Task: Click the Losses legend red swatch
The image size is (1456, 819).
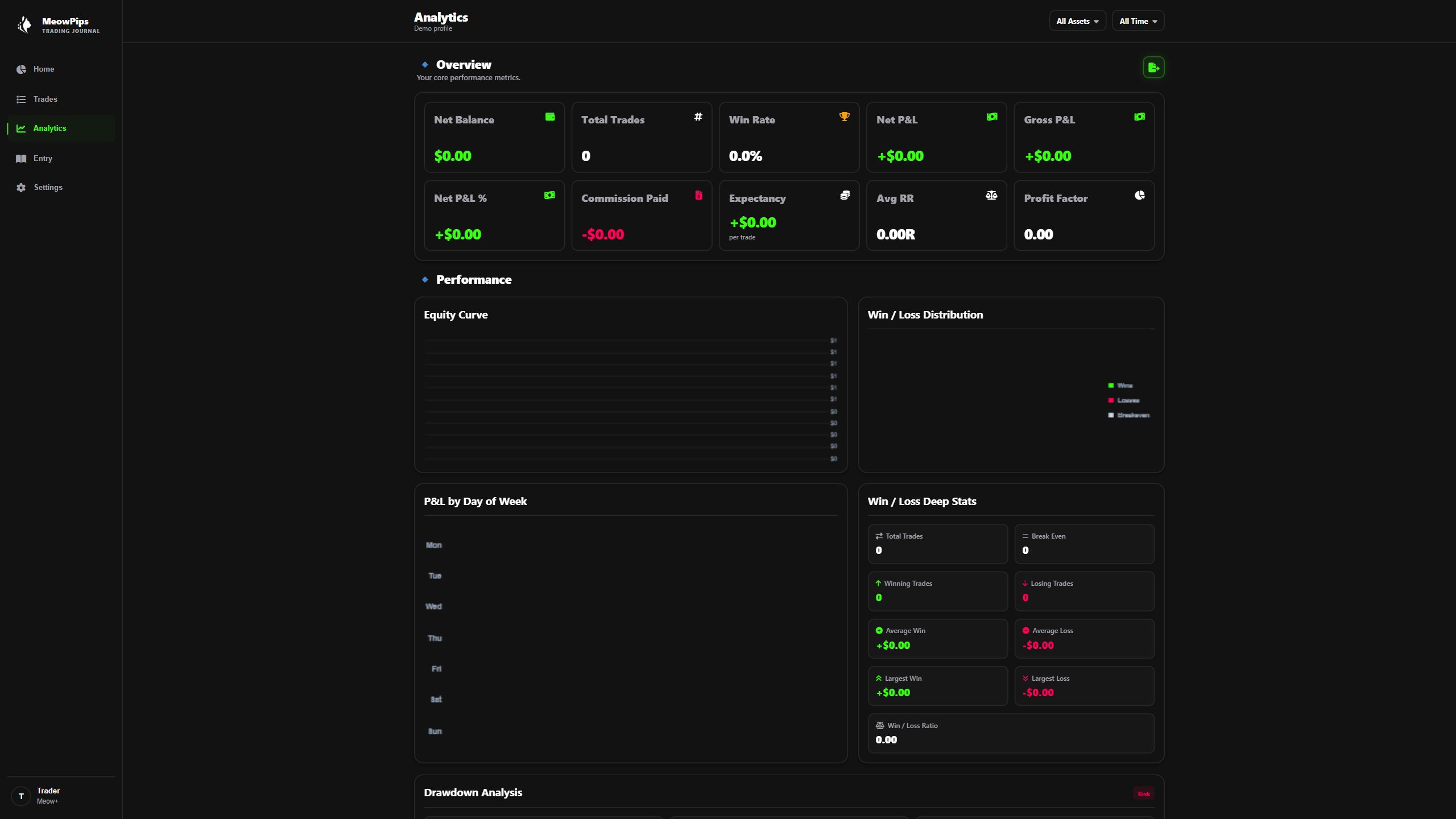Action: (x=1111, y=400)
